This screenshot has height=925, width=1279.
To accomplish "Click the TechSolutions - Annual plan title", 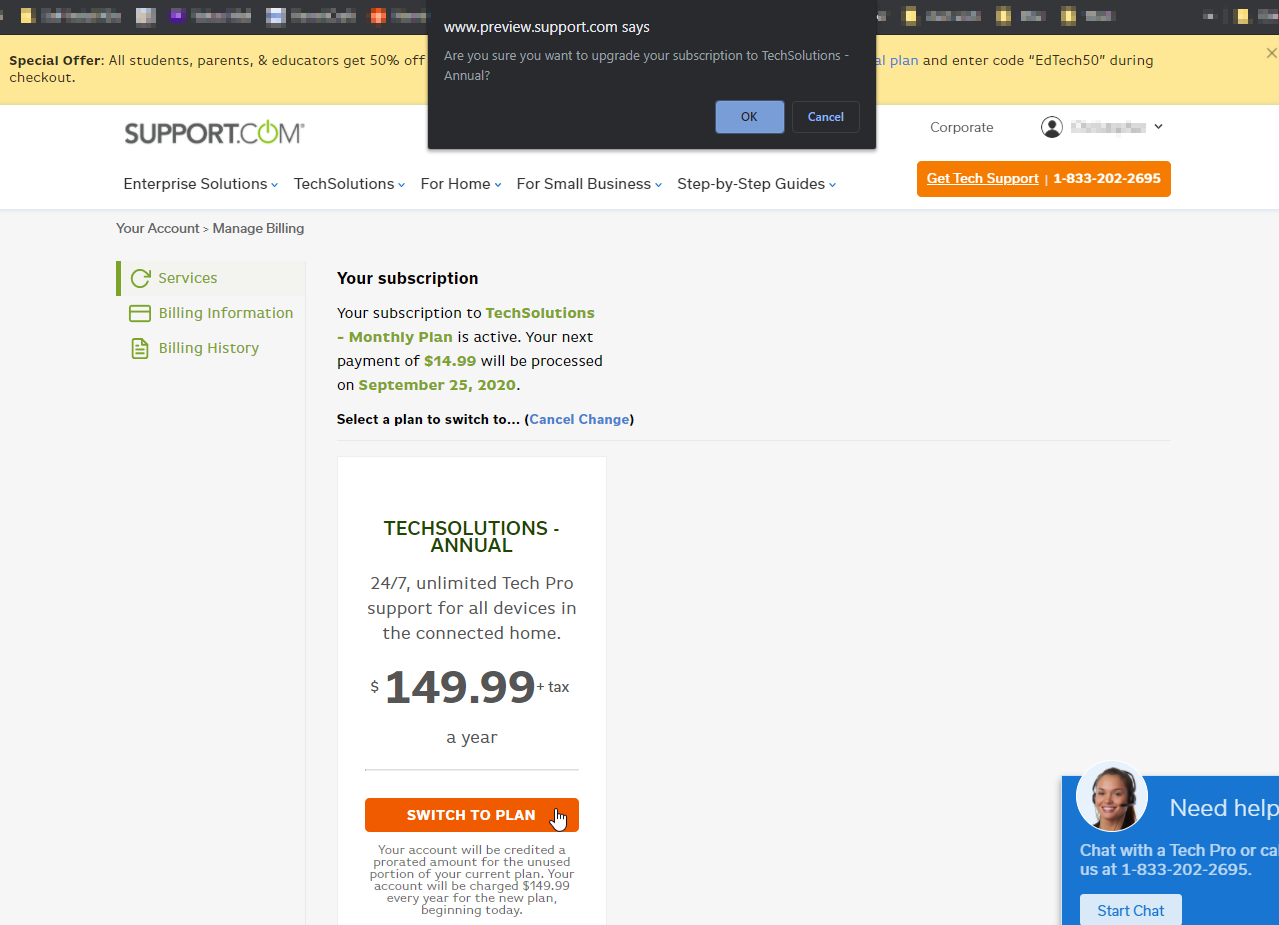I will click(472, 537).
